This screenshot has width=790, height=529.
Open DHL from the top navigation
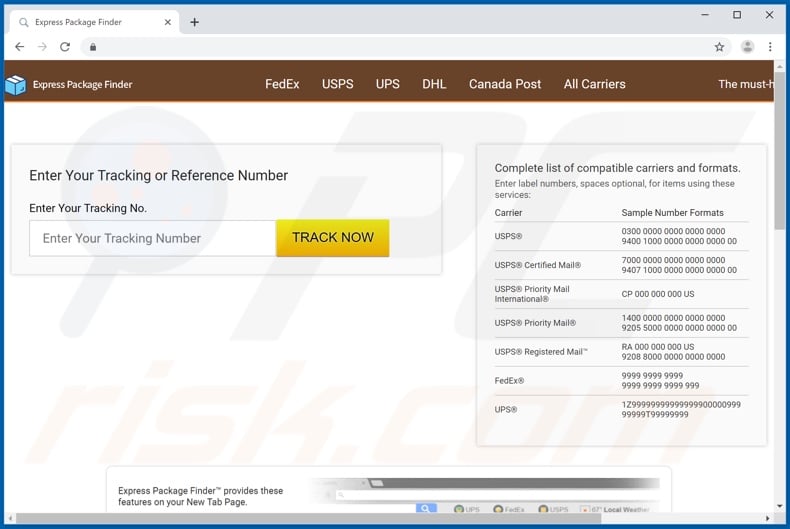point(434,84)
